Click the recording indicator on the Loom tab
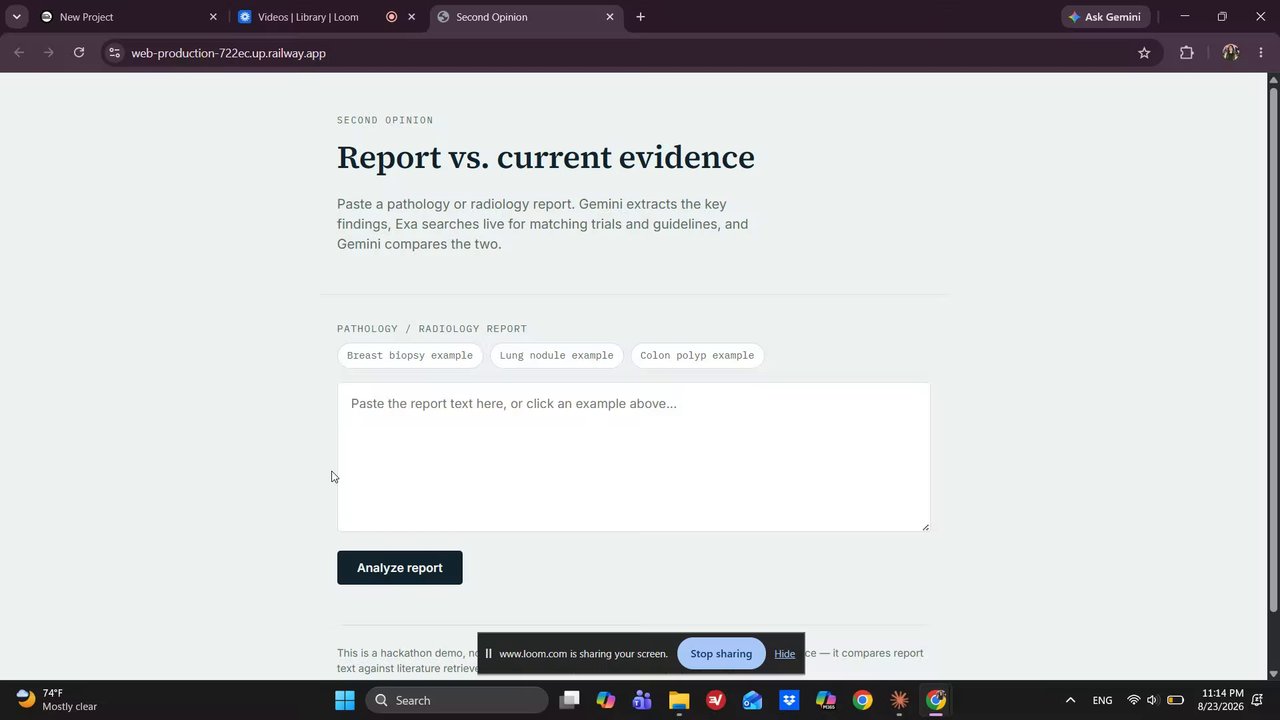This screenshot has height=720, width=1280. coord(391,17)
